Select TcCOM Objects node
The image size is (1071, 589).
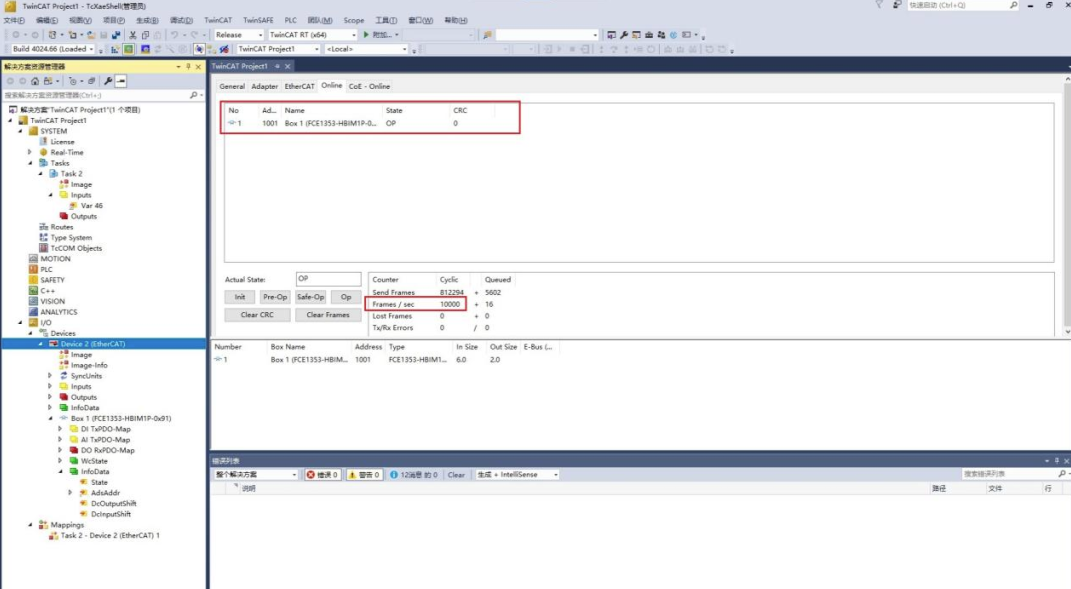pos(76,248)
